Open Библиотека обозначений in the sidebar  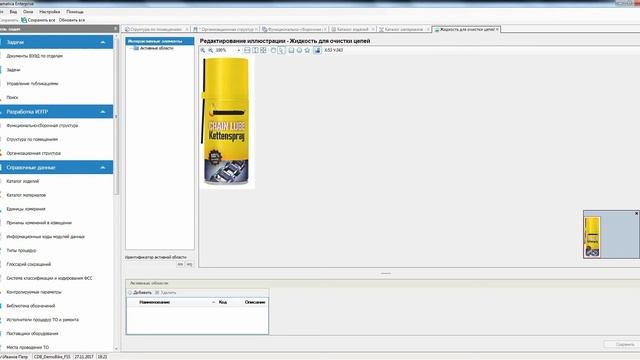tap(31, 306)
